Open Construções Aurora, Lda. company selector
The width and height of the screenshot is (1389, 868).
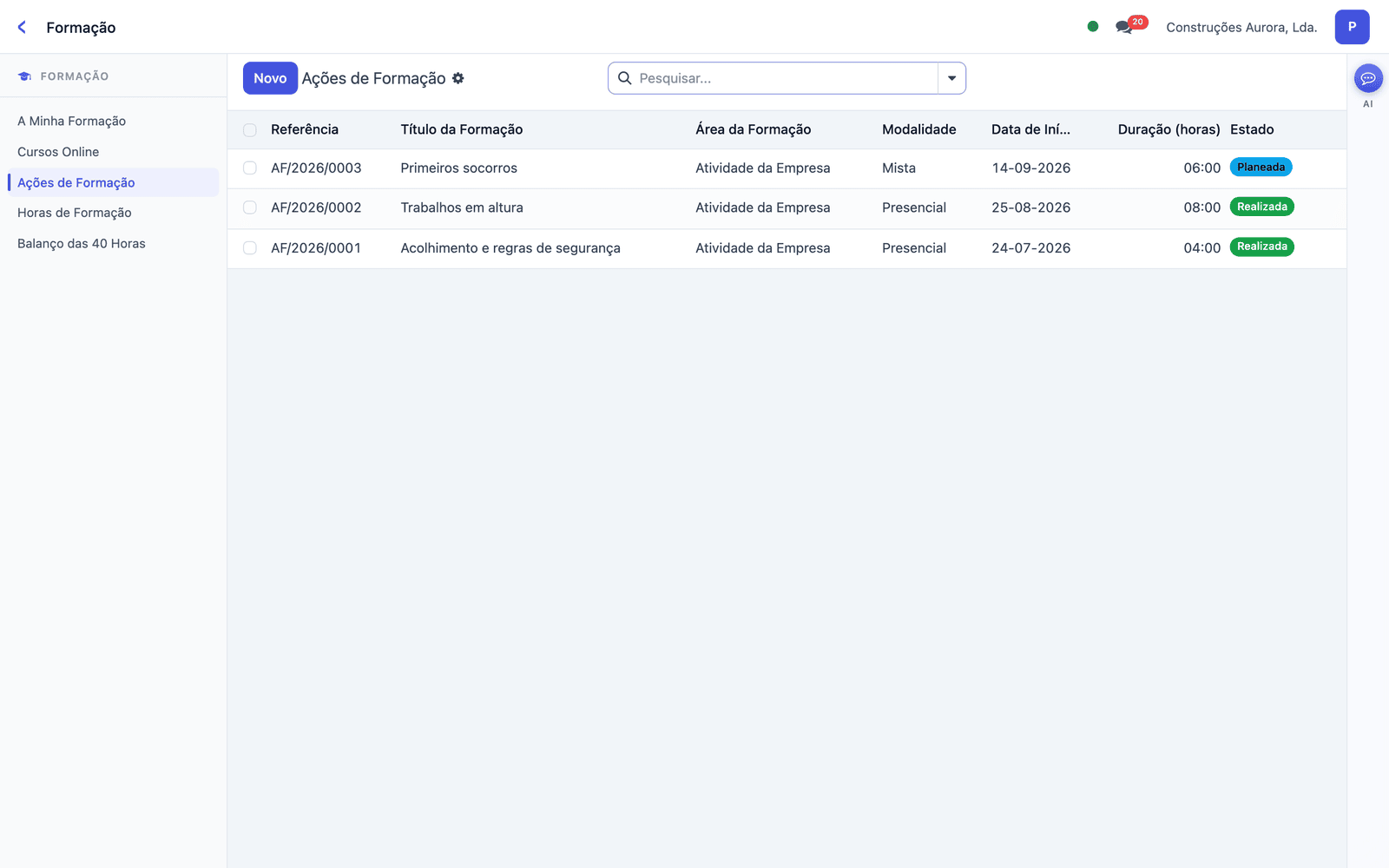pos(1241,27)
